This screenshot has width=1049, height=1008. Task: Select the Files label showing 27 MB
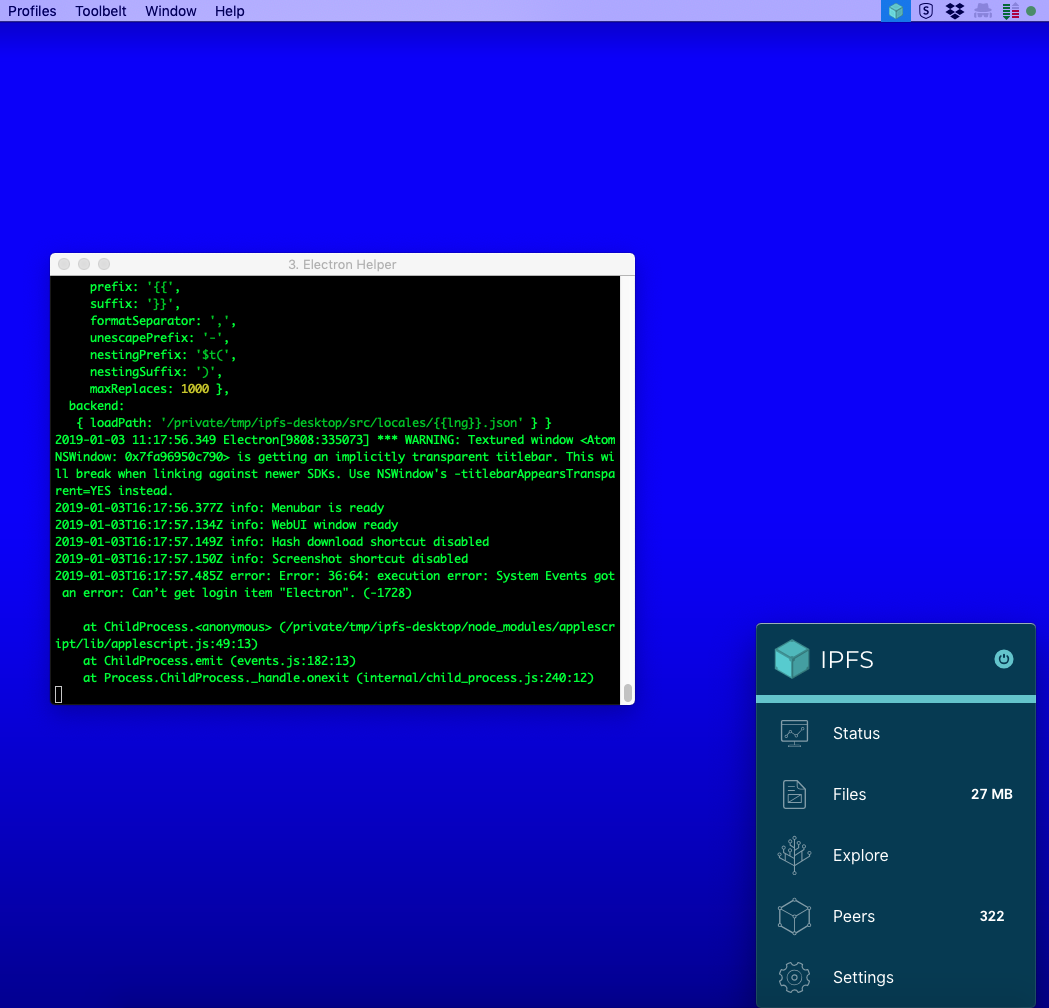850,795
